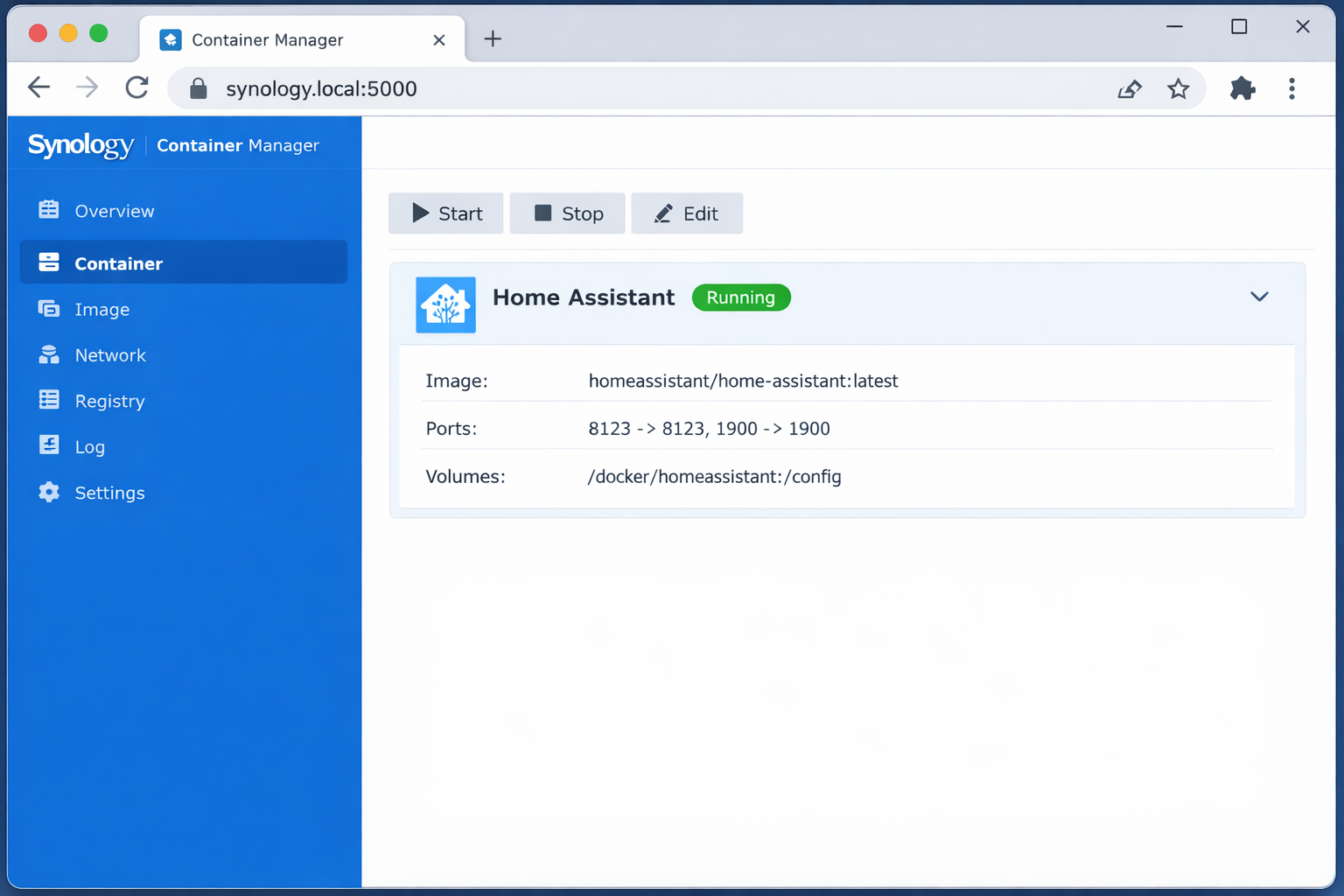
Task: View container logs via the Log icon
Action: pos(49,445)
